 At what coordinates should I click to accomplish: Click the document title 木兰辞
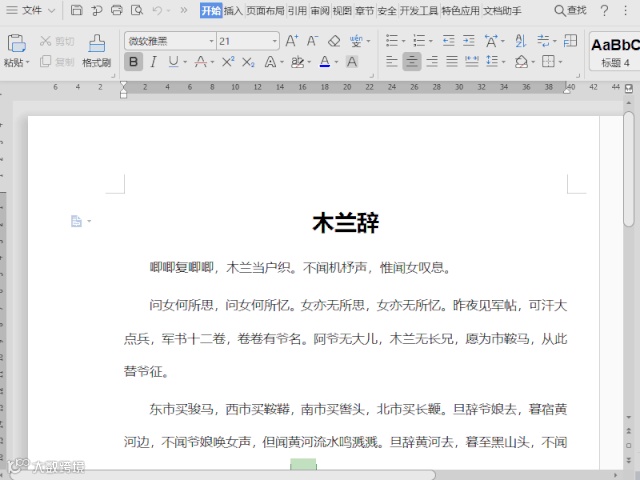pos(346,223)
